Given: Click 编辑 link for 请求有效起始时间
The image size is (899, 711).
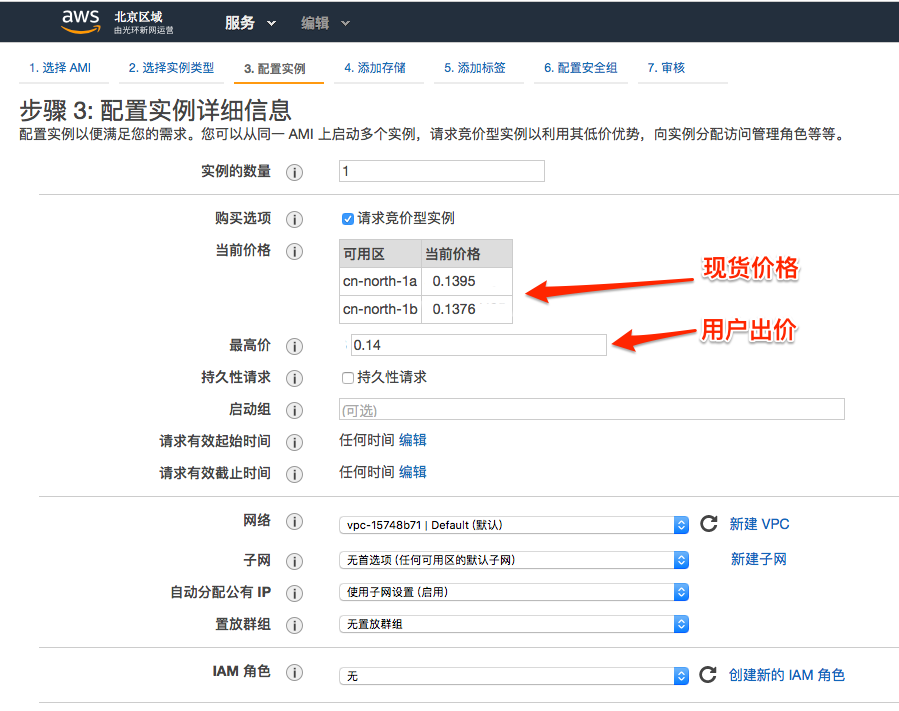Looking at the screenshot, I should (413, 440).
